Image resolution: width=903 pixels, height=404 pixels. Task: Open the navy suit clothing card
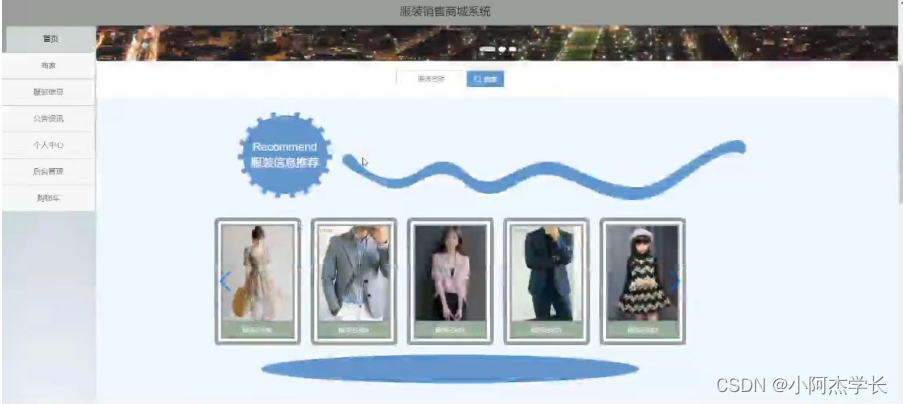pos(547,281)
